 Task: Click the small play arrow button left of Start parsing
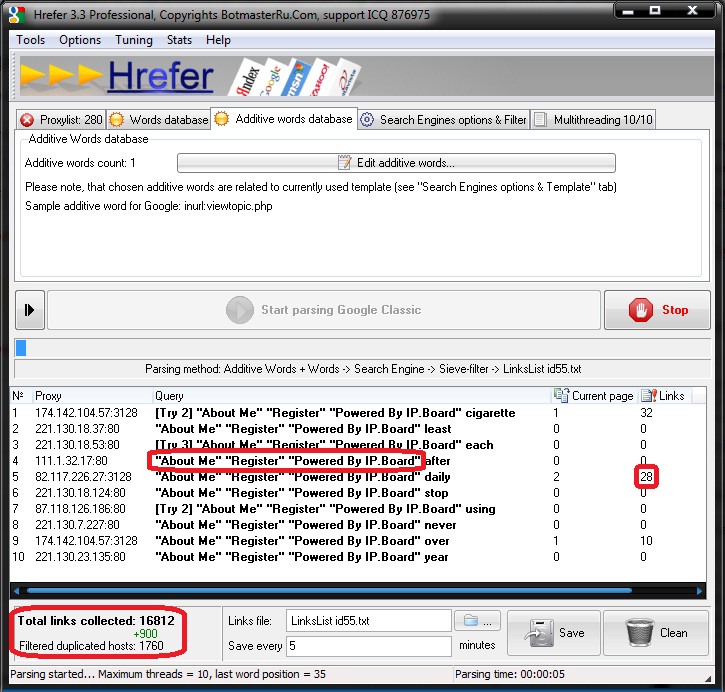pos(30,310)
